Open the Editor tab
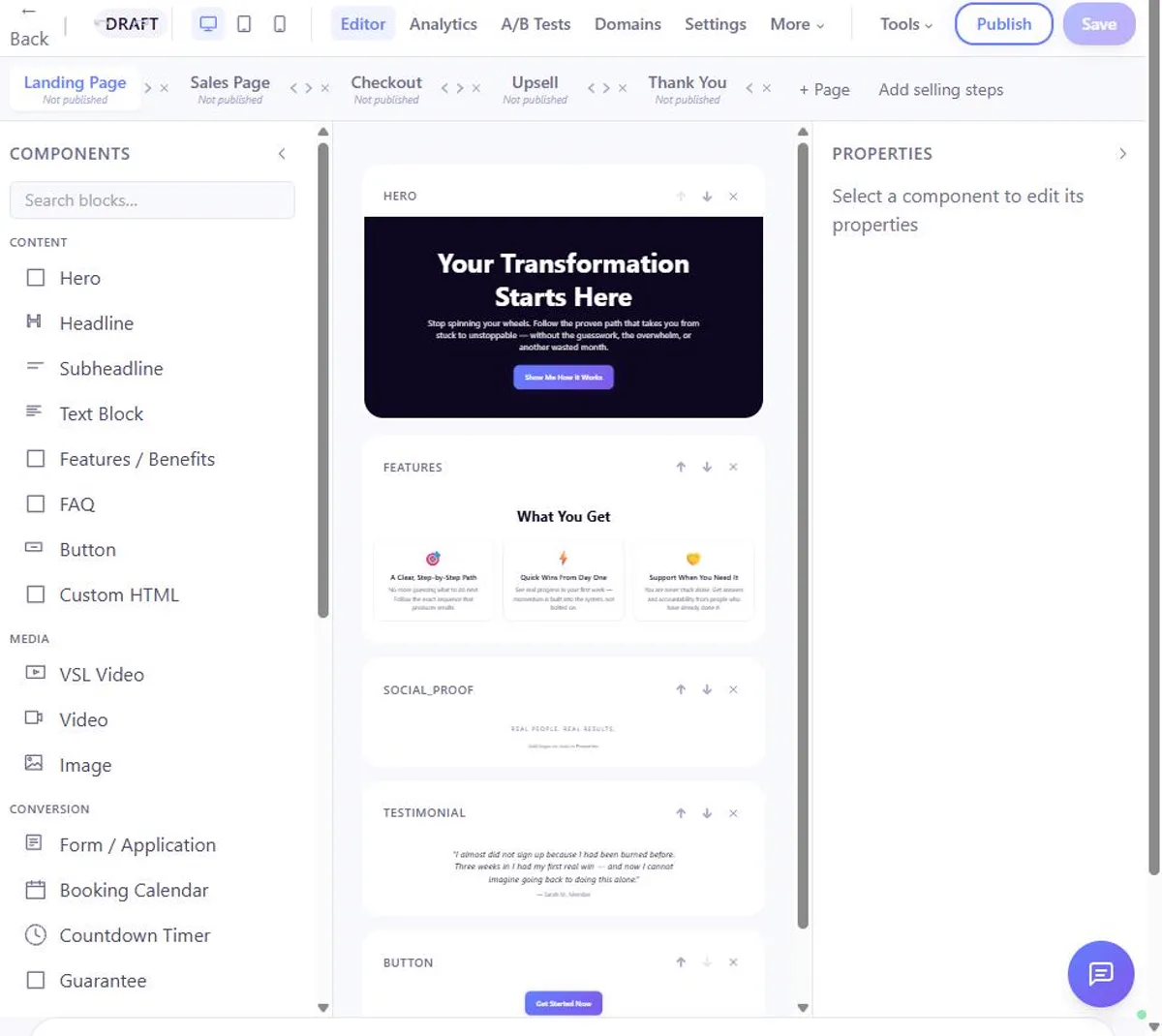Image resolution: width=1162 pixels, height=1036 pixels. point(363,24)
